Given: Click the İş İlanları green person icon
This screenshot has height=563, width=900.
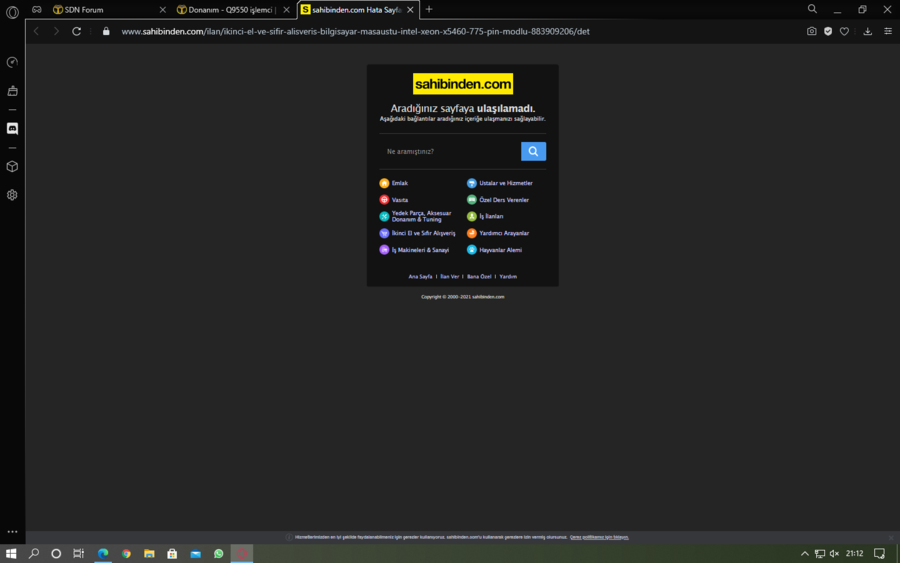Looking at the screenshot, I should [x=471, y=216].
